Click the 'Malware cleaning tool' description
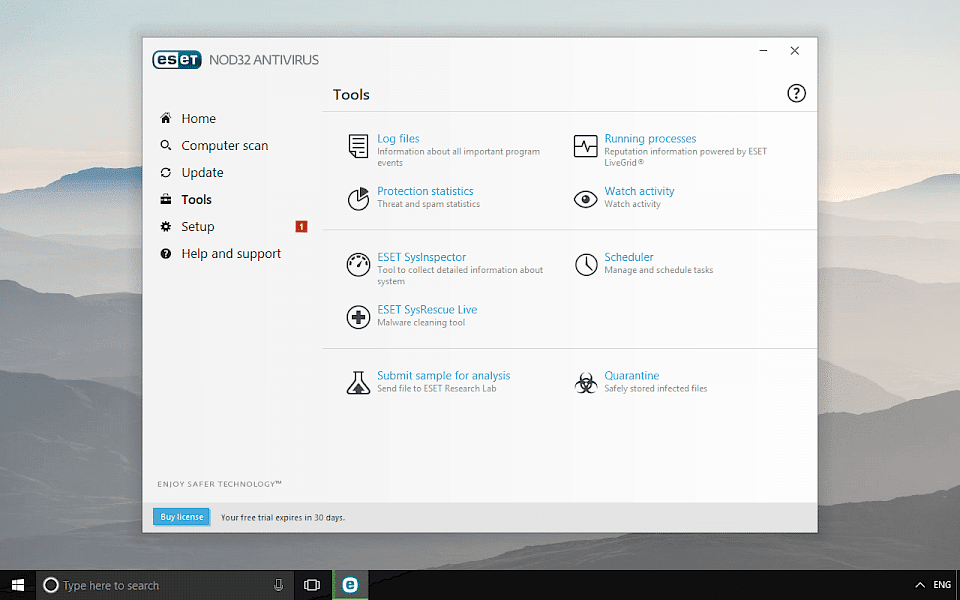This screenshot has height=600, width=960. pyautogui.click(x=421, y=323)
